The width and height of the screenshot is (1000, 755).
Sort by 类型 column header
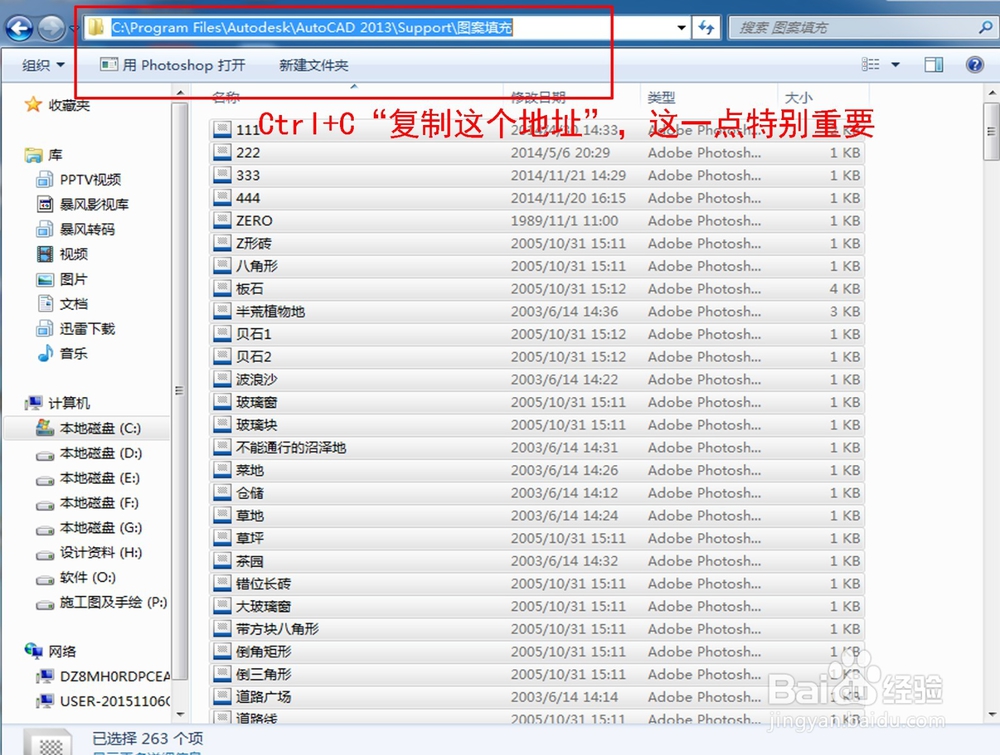[x=661, y=97]
